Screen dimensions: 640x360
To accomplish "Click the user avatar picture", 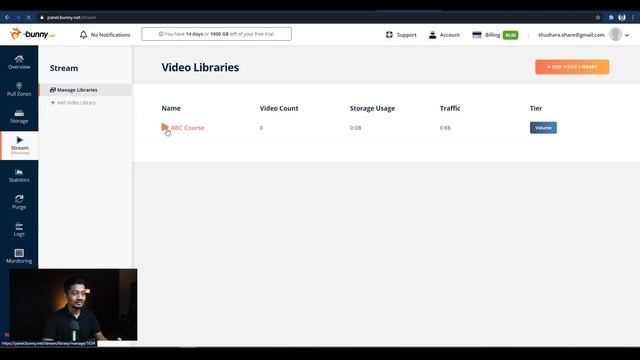I will tap(615, 35).
